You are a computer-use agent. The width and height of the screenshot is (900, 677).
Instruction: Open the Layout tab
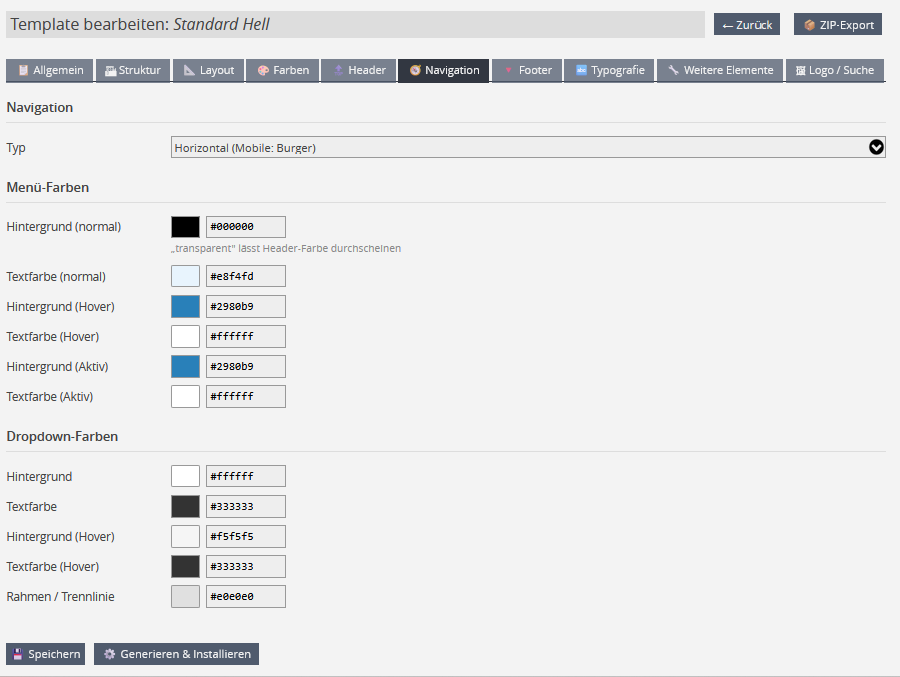pyautogui.click(x=208, y=70)
